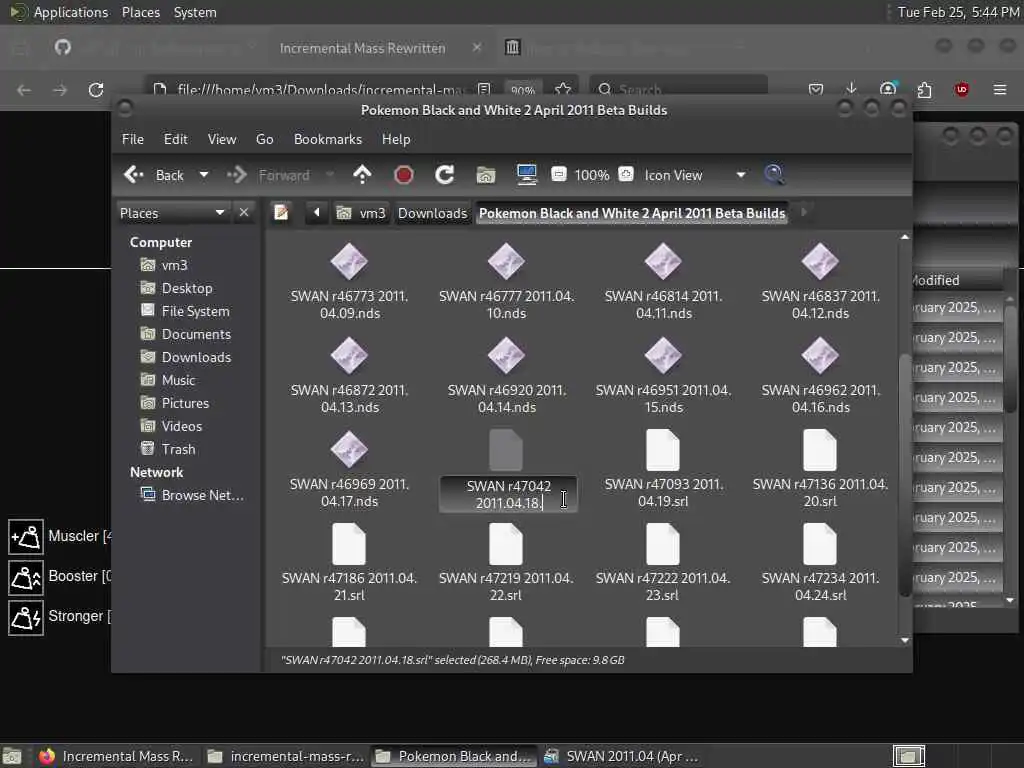Screen dimensions: 1024x768
Task: Select the SWAN r46837 2011.04.12.nds file icon
Action: click(x=820, y=262)
